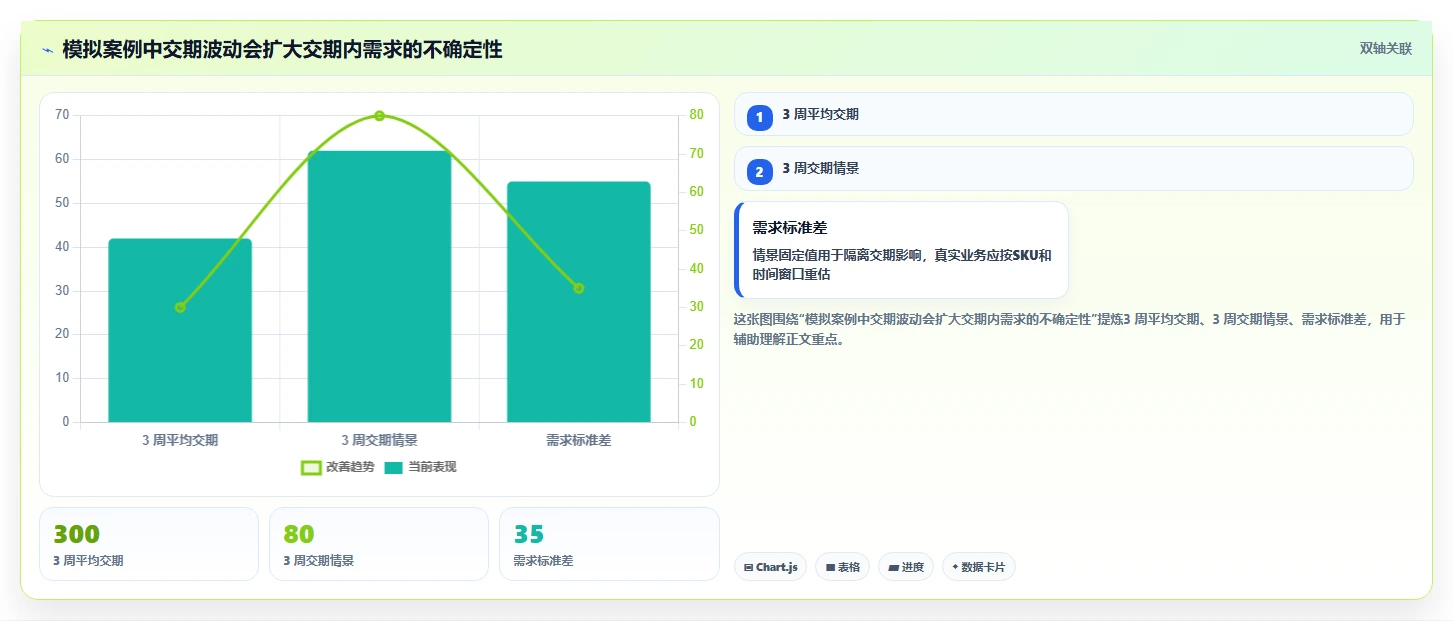Open the 需求标准差 note card
The height and width of the screenshot is (621, 1453).
(901, 250)
